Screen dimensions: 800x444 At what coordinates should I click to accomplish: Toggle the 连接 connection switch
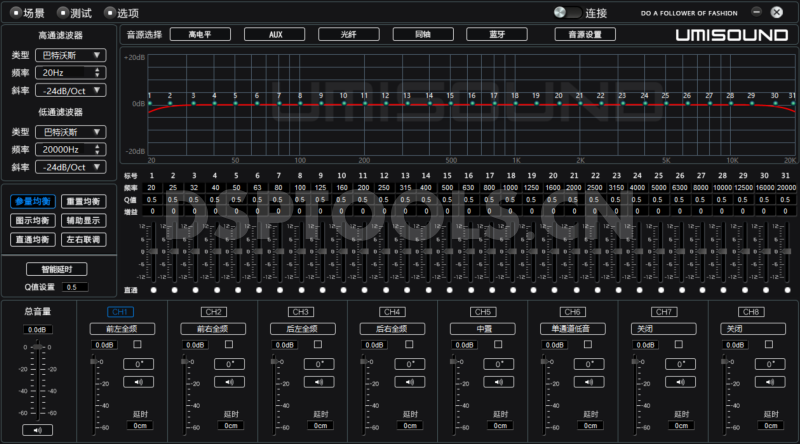pyautogui.click(x=567, y=12)
